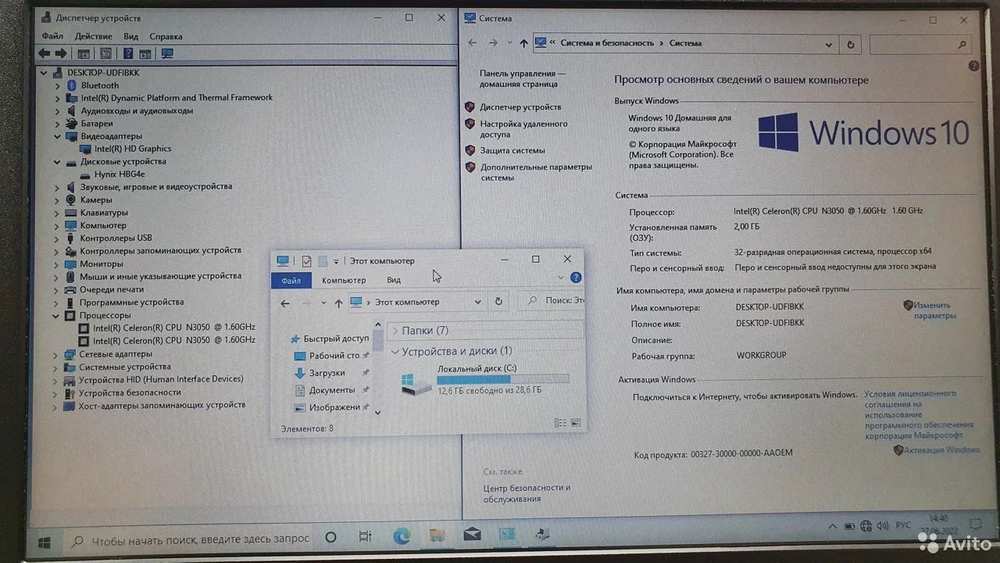Click the help icon in This PC ribbon

(x=575, y=277)
